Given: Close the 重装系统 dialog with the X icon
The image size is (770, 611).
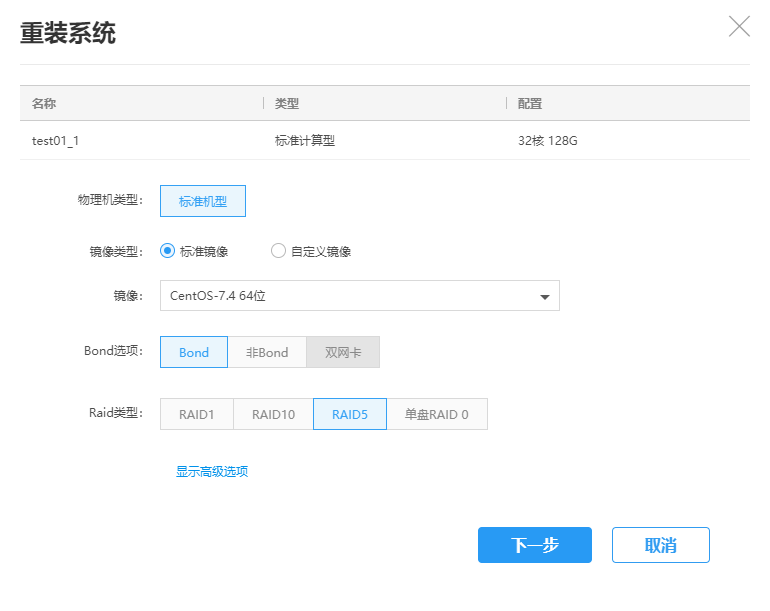Looking at the screenshot, I should (x=739, y=27).
